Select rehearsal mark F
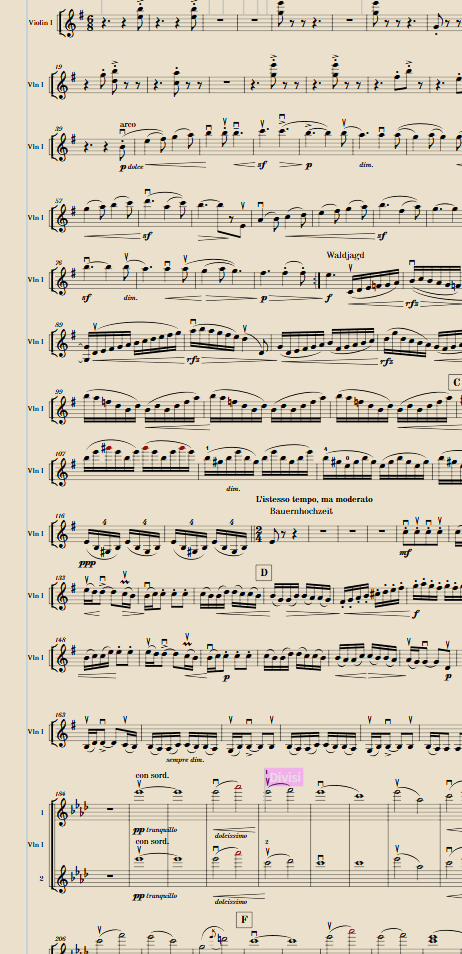462x954 pixels. tap(243, 919)
